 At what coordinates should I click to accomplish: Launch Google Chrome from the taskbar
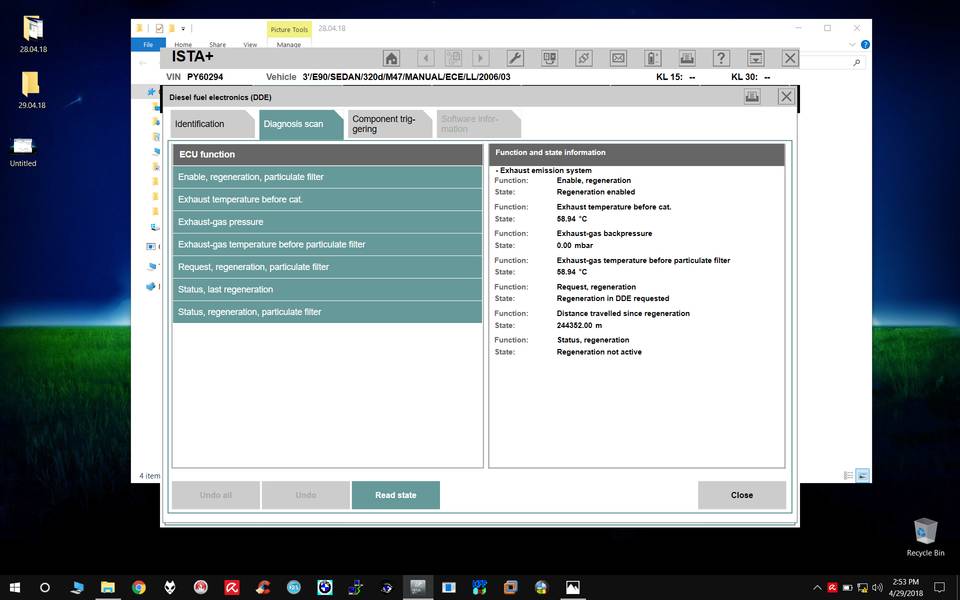click(139, 588)
